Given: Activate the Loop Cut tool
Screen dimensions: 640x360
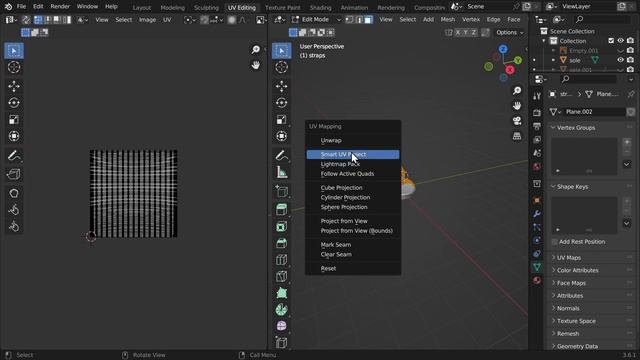Looking at the screenshot, I should click(x=282, y=260).
